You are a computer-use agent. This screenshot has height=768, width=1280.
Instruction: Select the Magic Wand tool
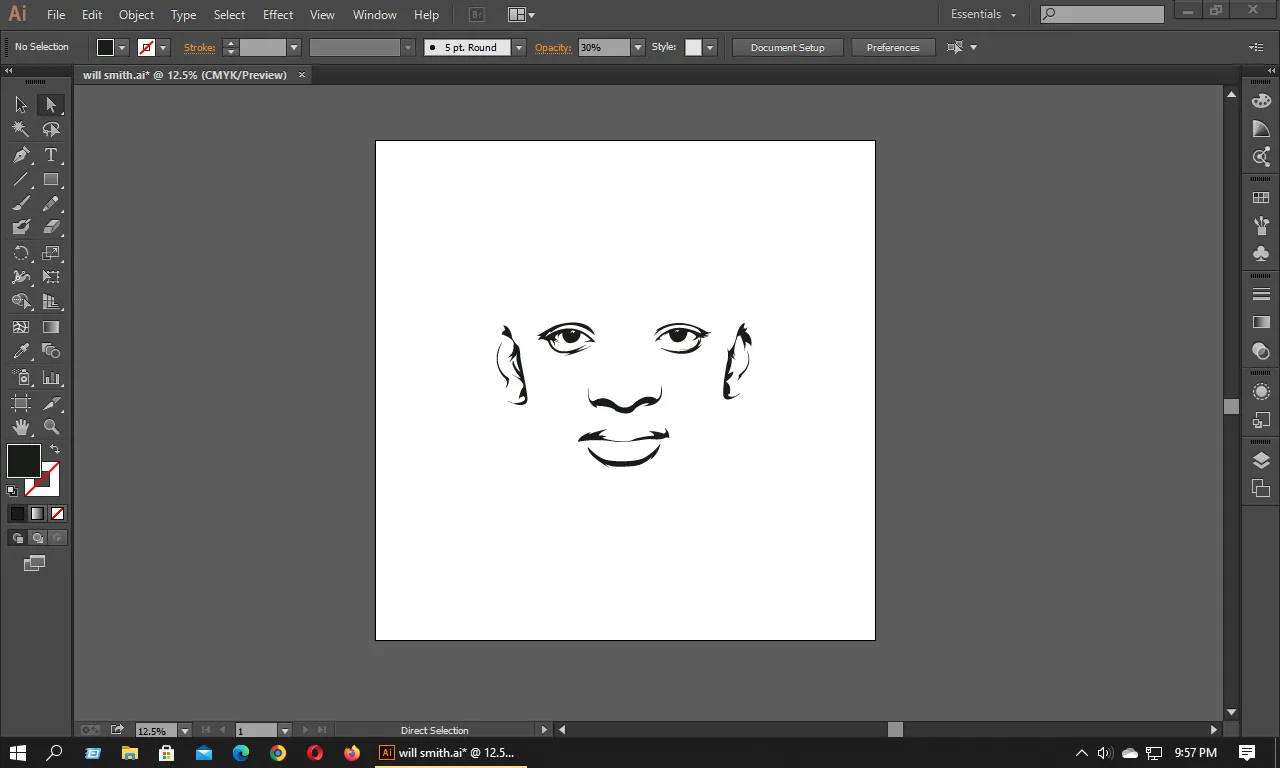21,129
